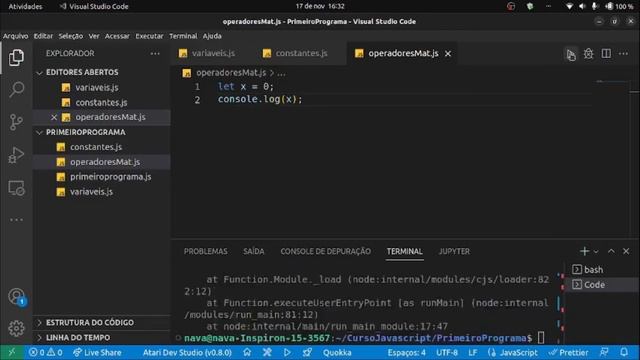Viewport: 640px width, 360px height.
Task: Select Code terminal instance
Action: (602, 284)
